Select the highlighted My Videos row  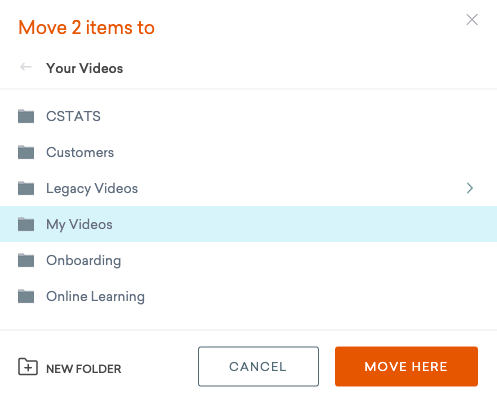pos(248,224)
